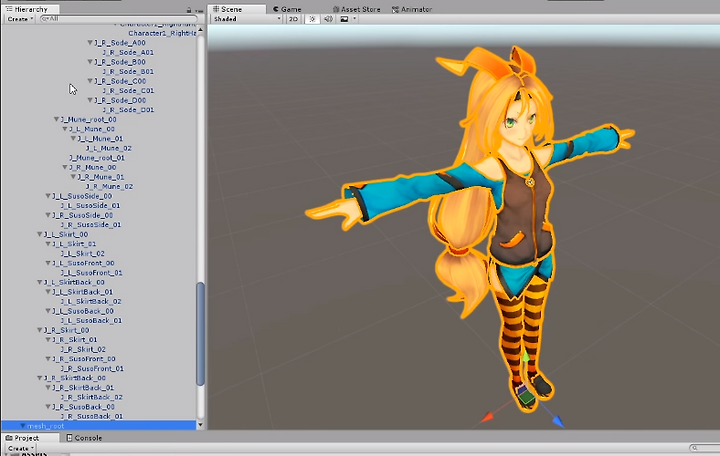
Task: Open the Hierarchy Create button menu
Action: click(20, 19)
